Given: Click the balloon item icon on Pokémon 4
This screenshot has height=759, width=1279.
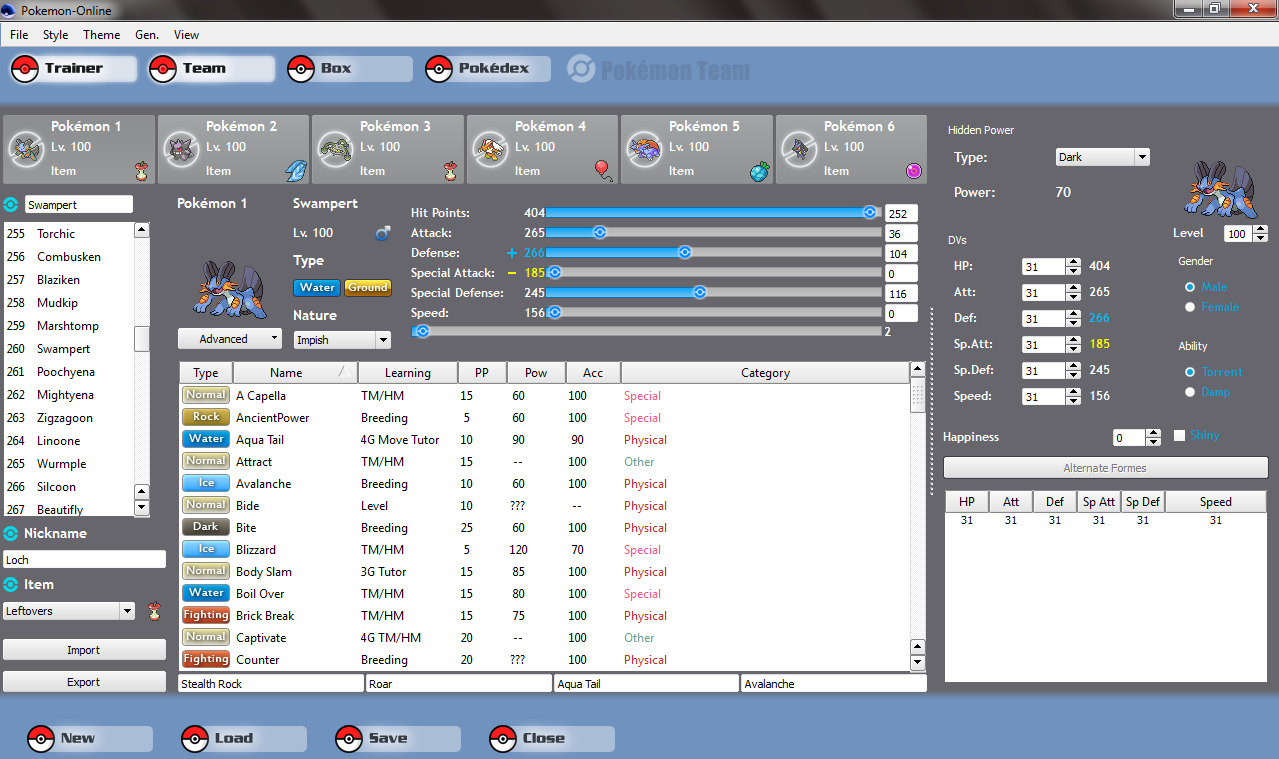Looking at the screenshot, I should [x=604, y=170].
